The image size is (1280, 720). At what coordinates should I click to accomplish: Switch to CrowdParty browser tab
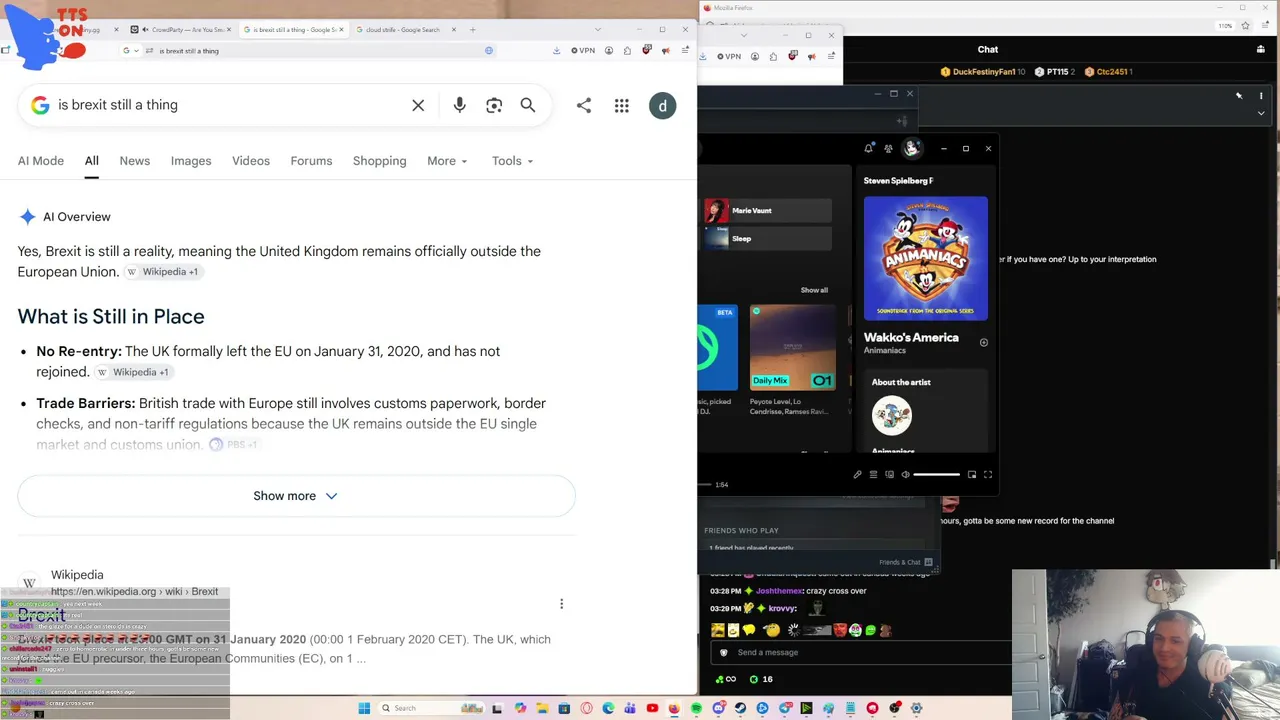(182, 30)
